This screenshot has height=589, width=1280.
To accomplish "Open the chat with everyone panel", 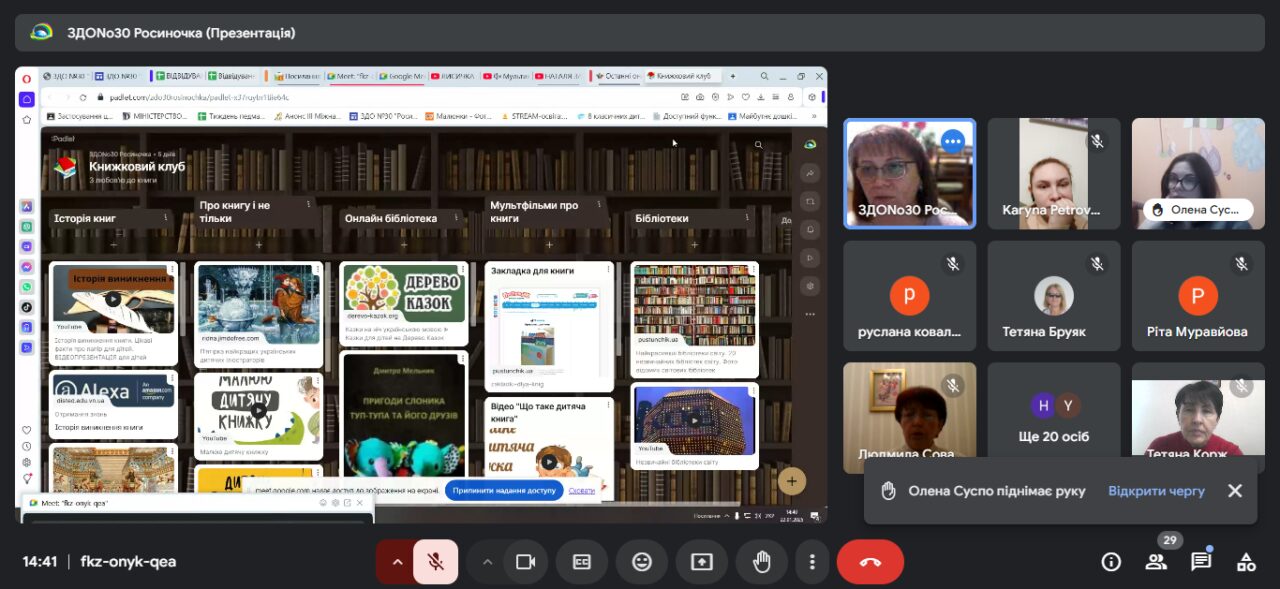I will tap(1201, 562).
